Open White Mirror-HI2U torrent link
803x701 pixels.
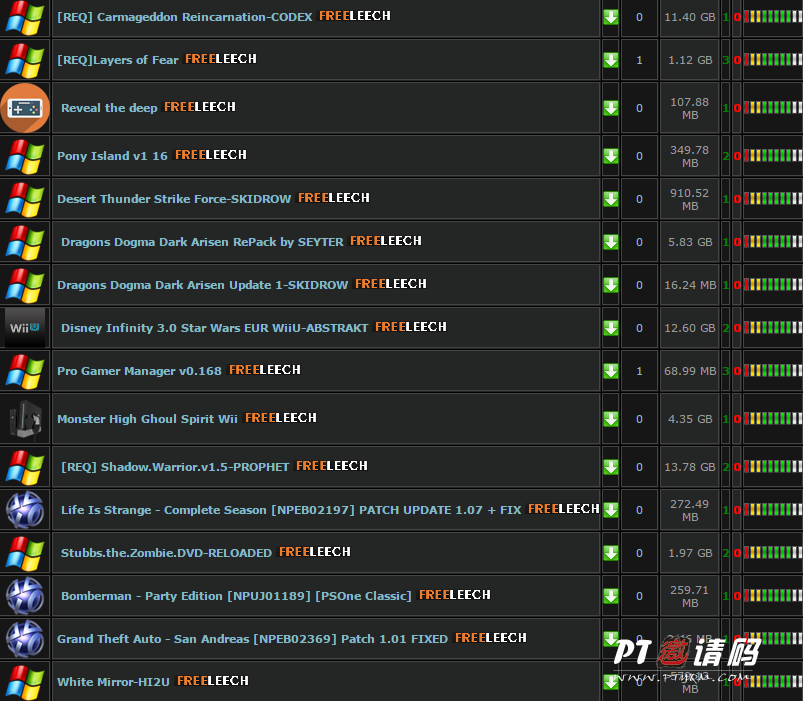tap(113, 682)
